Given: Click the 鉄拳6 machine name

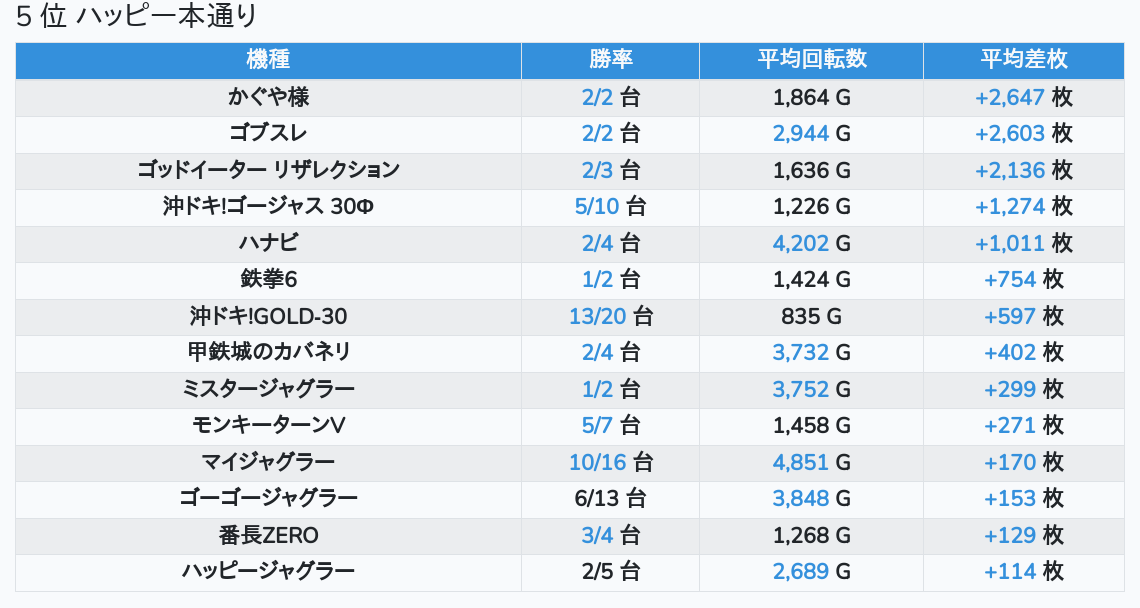Looking at the screenshot, I should pyautogui.click(x=268, y=279).
